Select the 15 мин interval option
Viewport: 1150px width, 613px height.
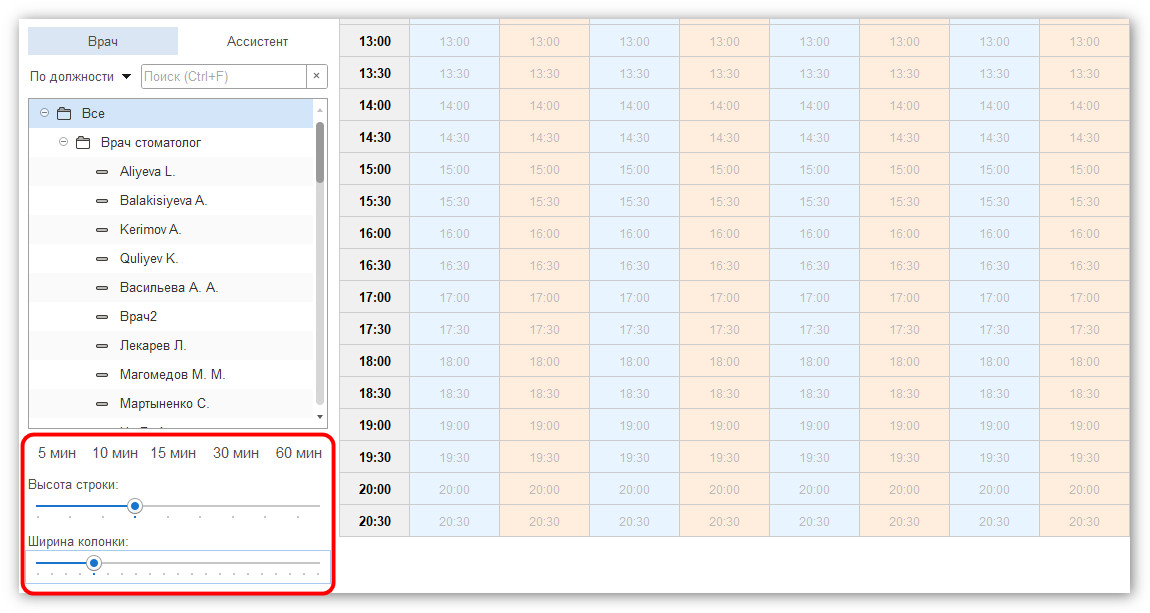(x=173, y=453)
